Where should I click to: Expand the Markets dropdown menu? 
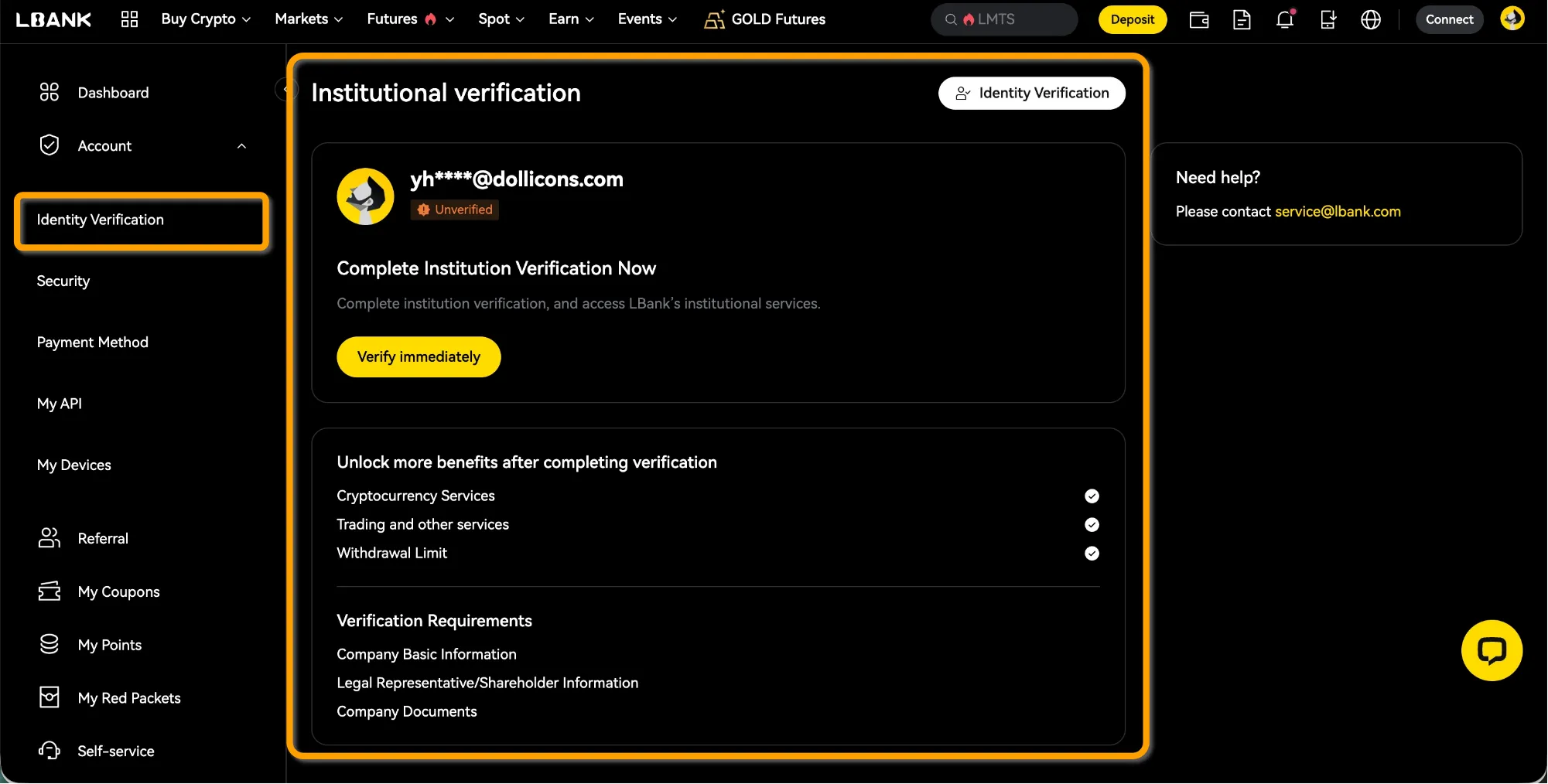tap(309, 19)
